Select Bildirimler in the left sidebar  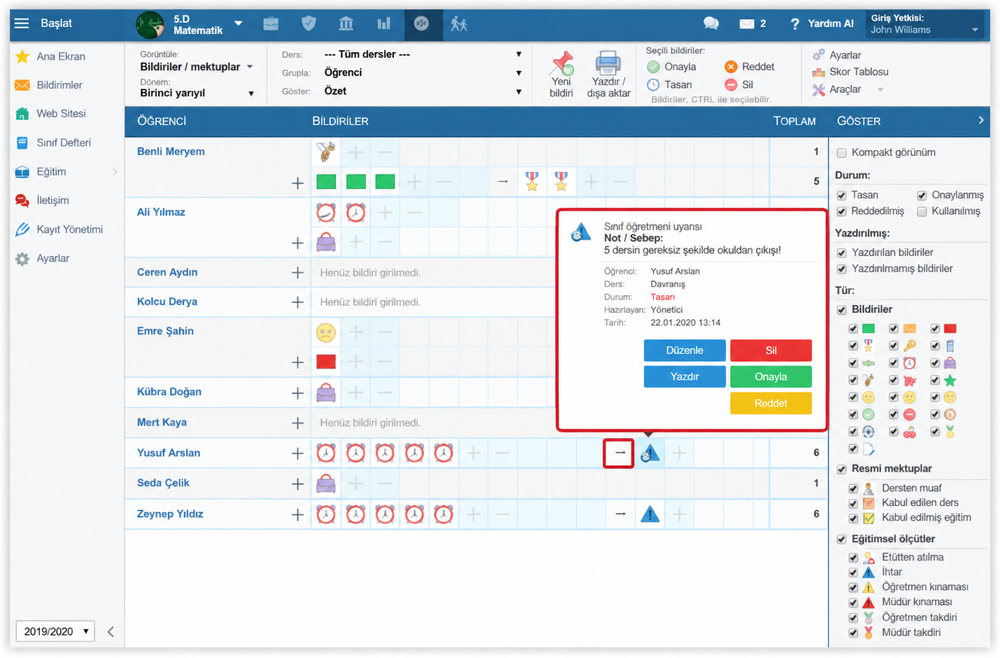[59, 85]
